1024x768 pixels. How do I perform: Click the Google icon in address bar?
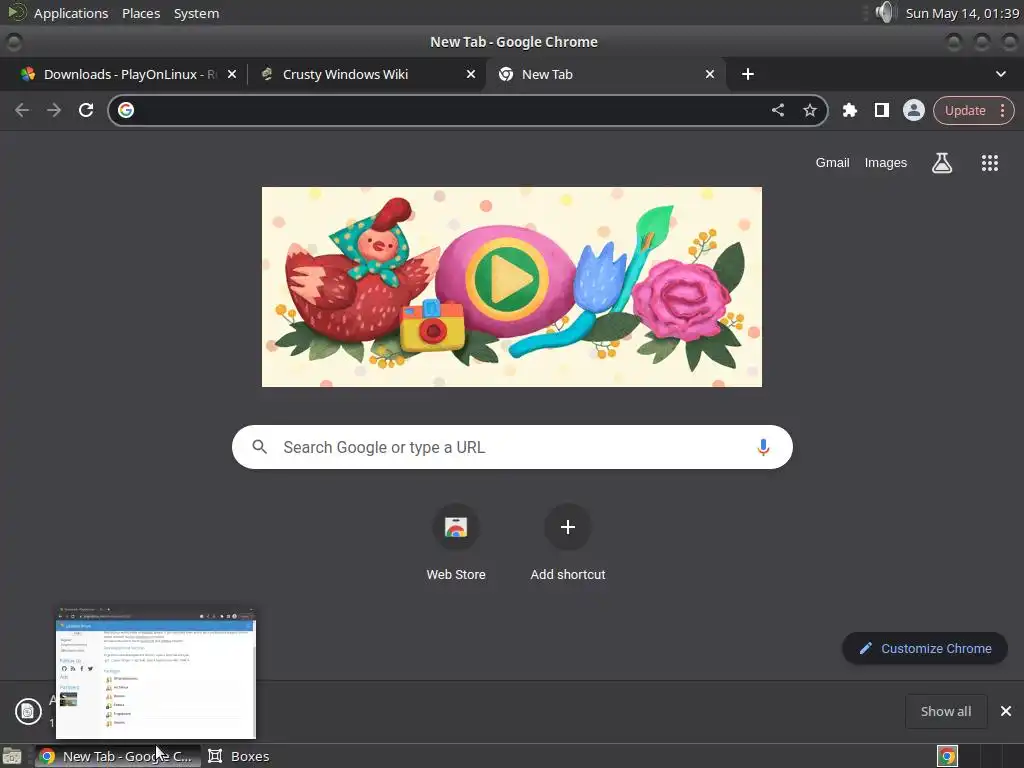[x=126, y=110]
